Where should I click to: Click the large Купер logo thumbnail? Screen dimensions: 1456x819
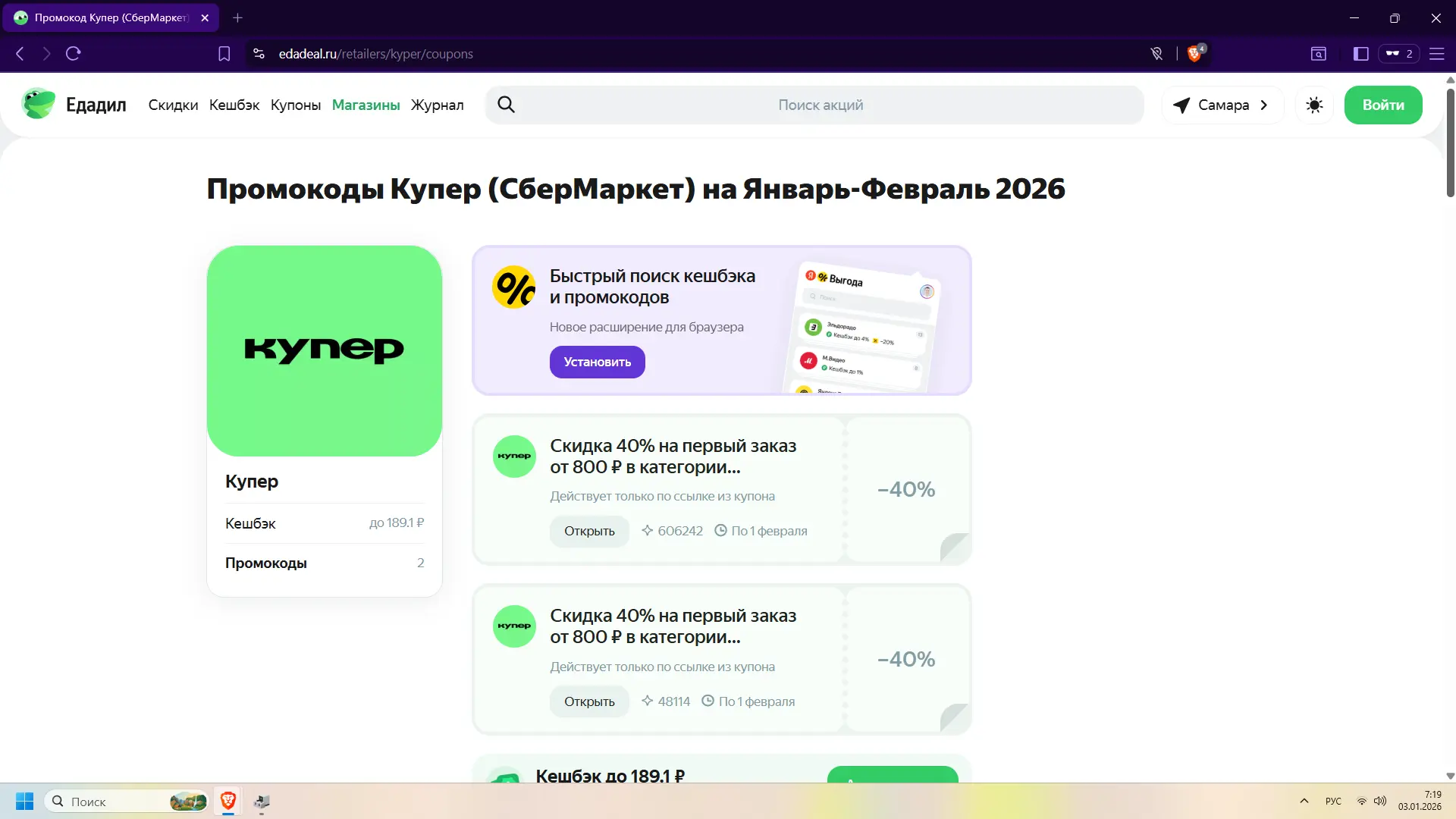tap(325, 350)
